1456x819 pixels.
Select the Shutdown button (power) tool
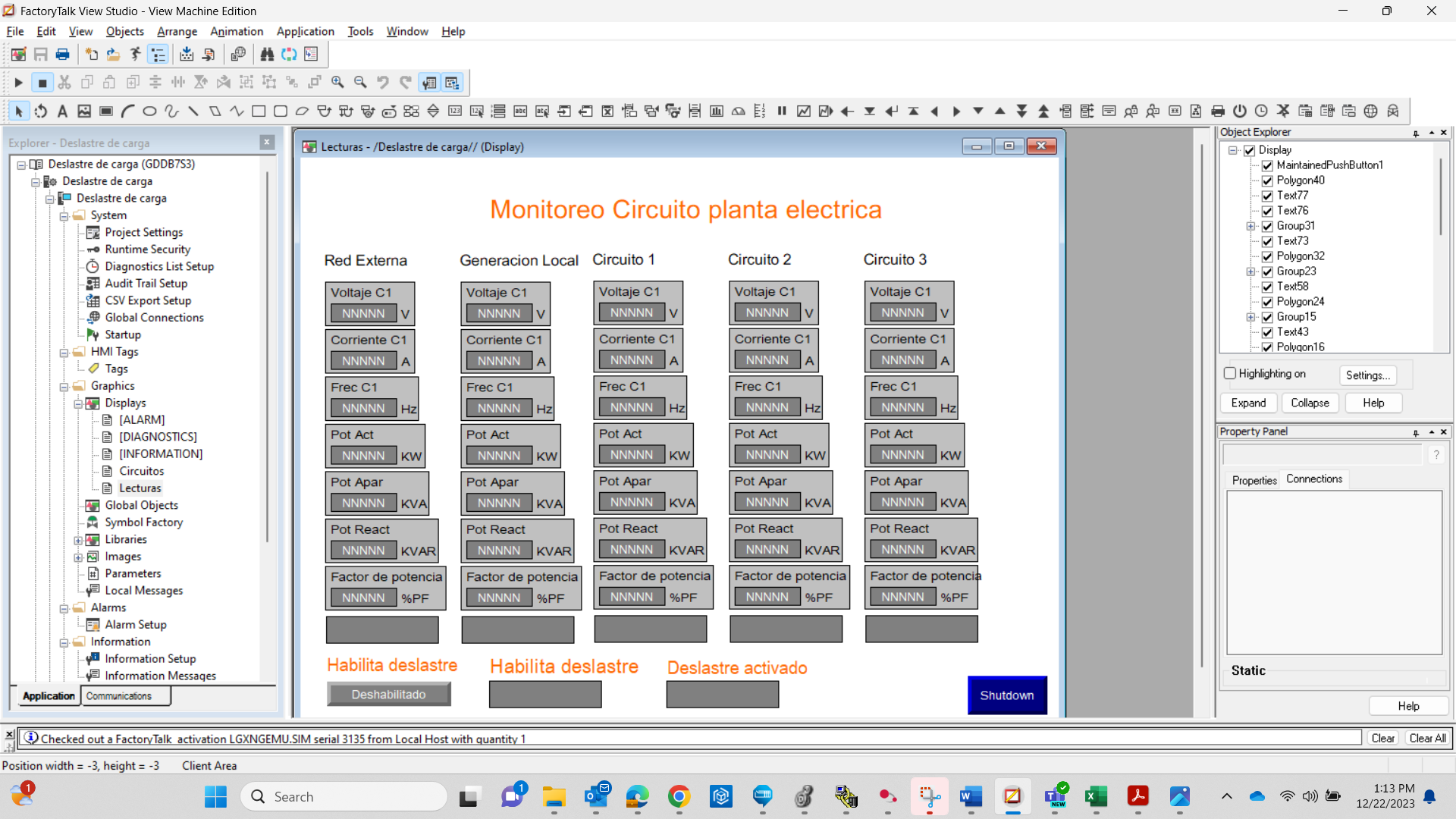click(1240, 111)
